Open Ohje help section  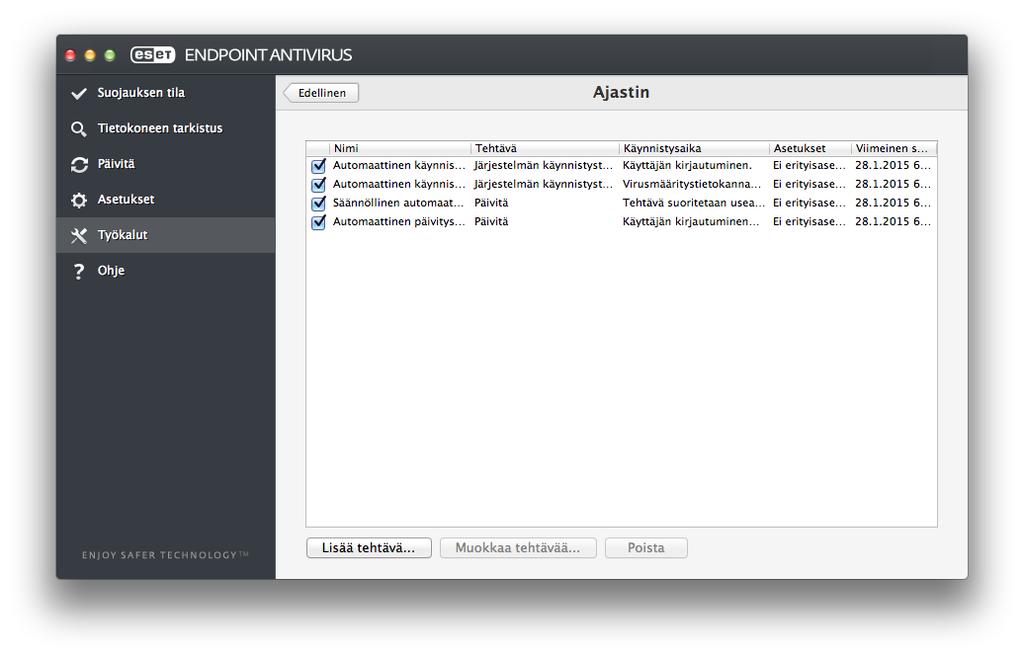(166, 270)
